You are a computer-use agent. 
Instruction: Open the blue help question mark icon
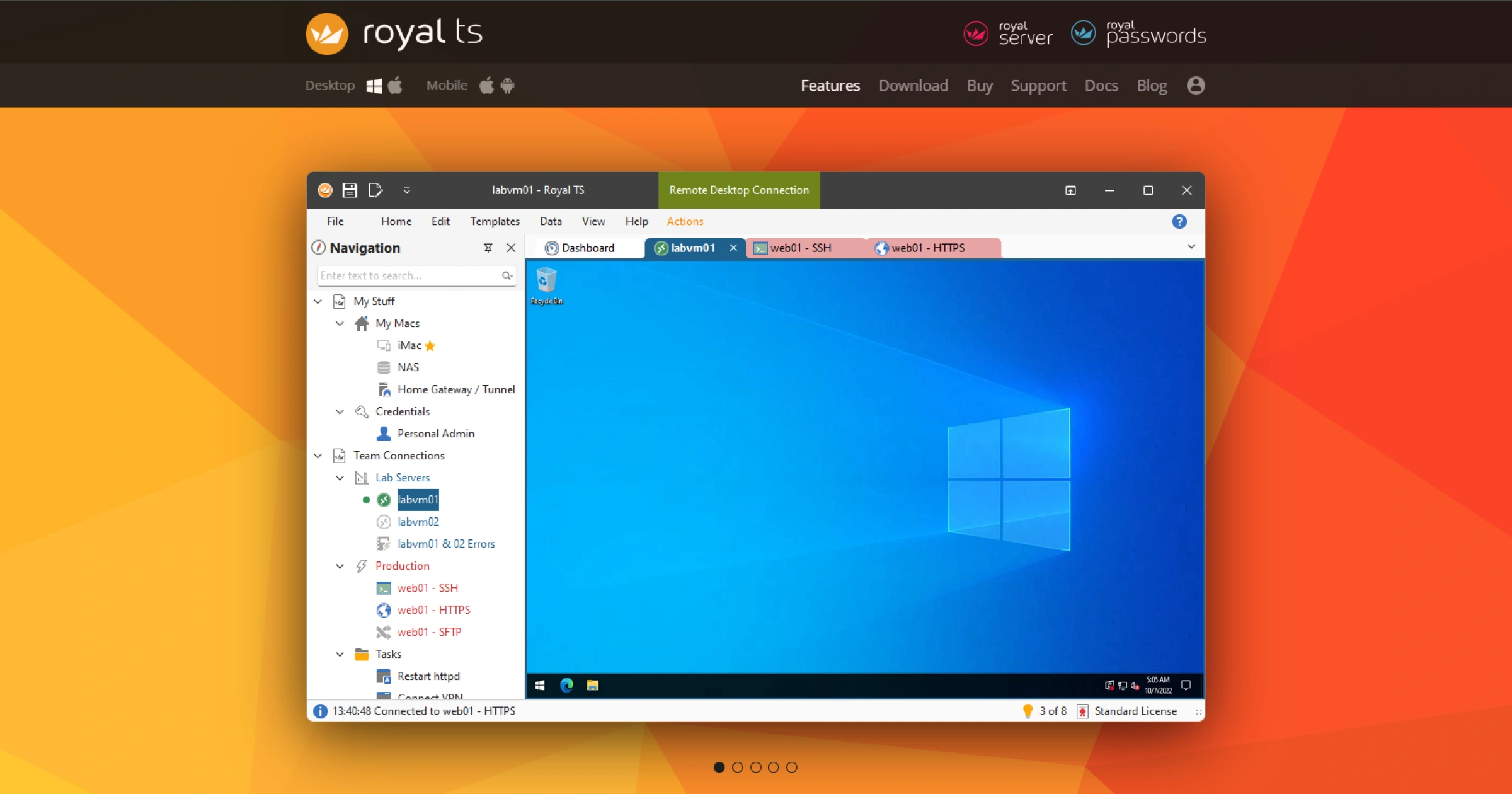click(1179, 221)
